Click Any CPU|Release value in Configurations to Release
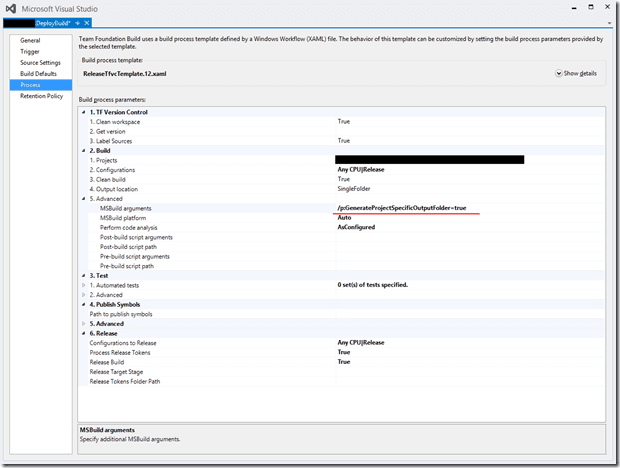 pyautogui.click(x=361, y=343)
